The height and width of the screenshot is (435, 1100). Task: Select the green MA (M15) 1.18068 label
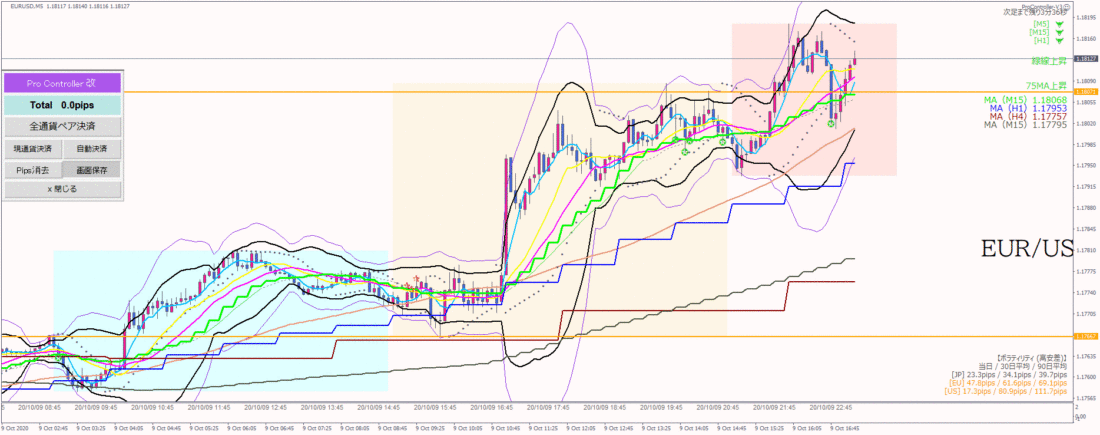pos(1025,100)
